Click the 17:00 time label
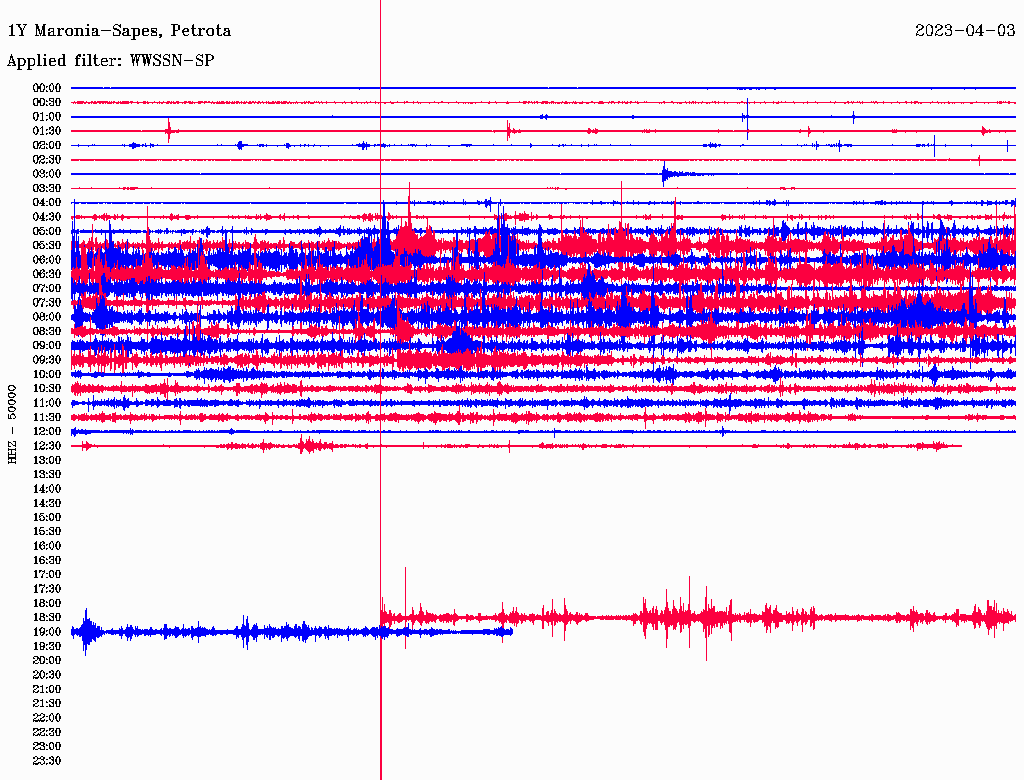Viewport: 1024px width, 780px height. coord(47,575)
